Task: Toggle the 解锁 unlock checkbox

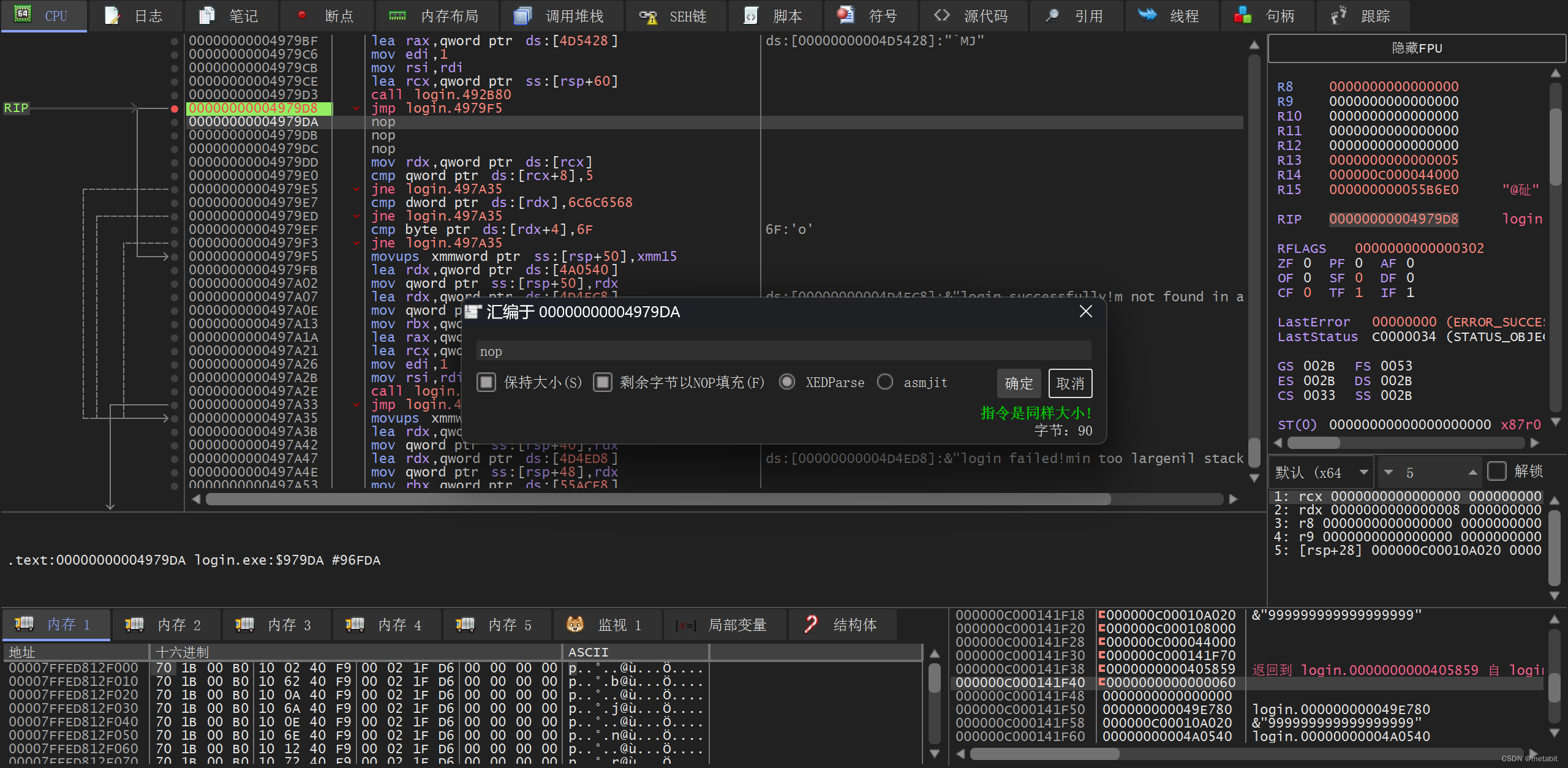Action: [1497, 471]
